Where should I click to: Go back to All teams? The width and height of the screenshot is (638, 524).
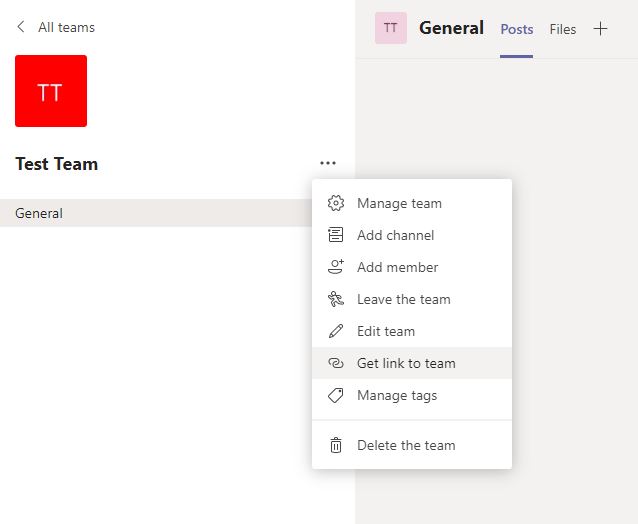[66, 27]
